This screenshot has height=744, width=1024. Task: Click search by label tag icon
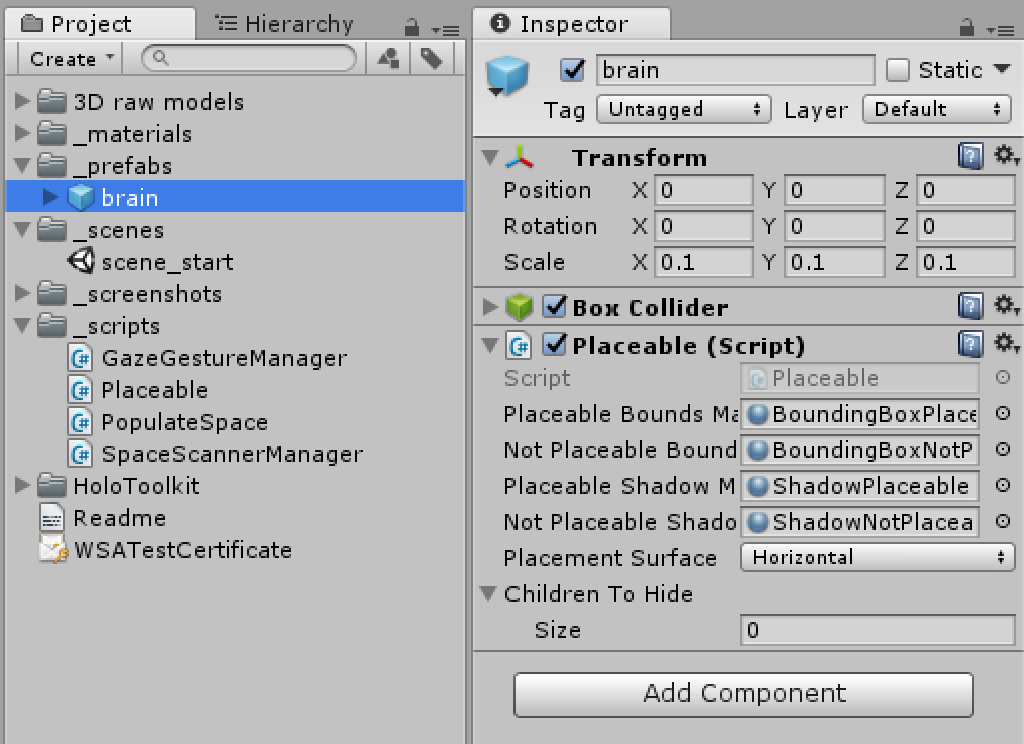[x=431, y=59]
